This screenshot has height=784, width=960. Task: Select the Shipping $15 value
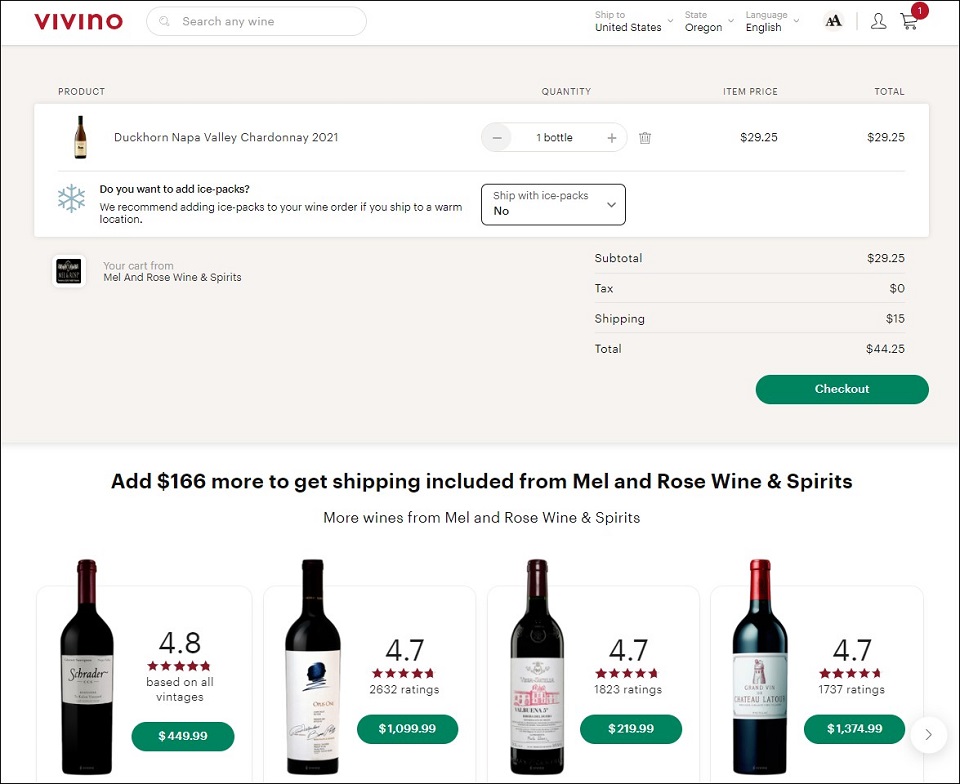[895, 319]
